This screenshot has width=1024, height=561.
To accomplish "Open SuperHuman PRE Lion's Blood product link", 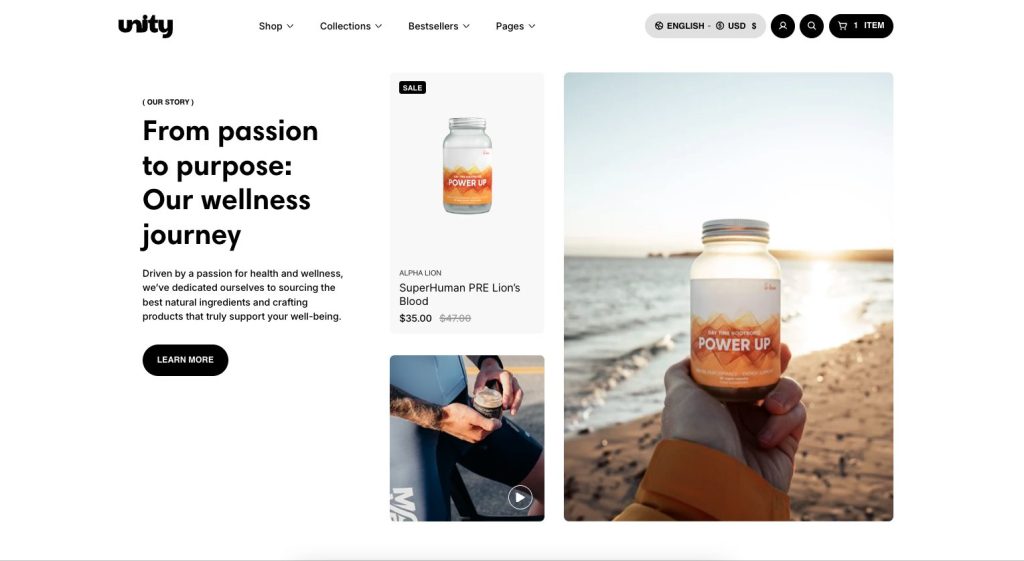I will [460, 295].
